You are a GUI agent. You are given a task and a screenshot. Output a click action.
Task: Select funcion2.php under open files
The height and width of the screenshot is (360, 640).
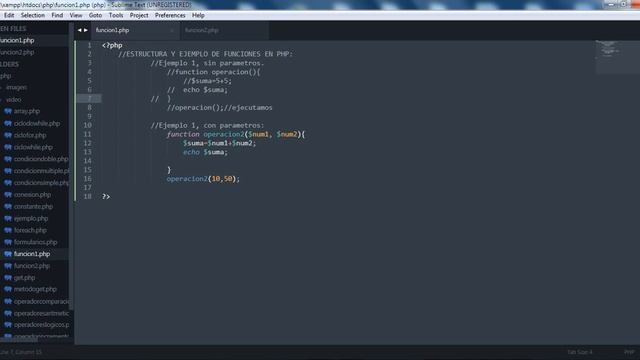34,52
